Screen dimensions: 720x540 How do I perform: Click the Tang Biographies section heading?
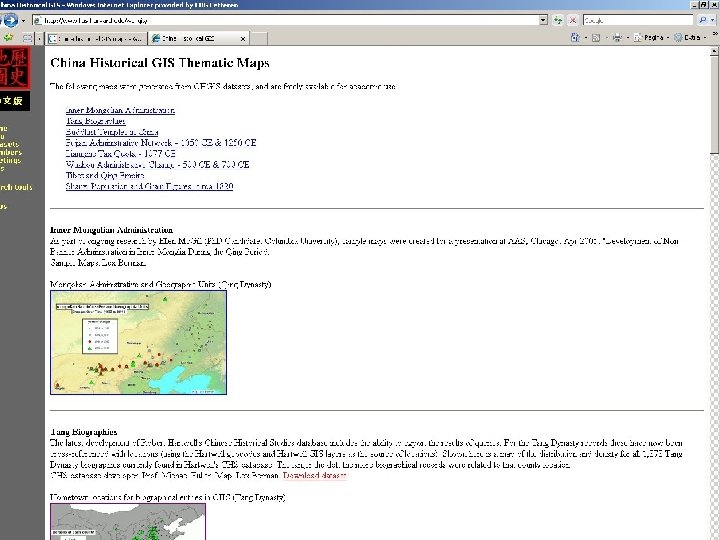[x=84, y=432]
